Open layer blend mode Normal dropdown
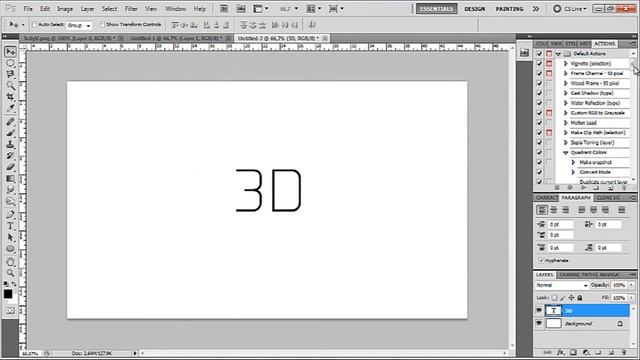 click(x=562, y=285)
